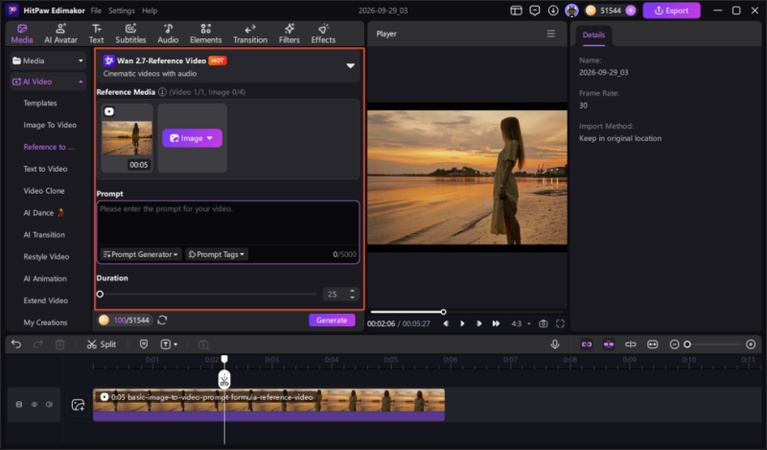Viewport: 767px width, 450px height.
Task: Open Image To Video in sidebar
Action: click(50, 125)
